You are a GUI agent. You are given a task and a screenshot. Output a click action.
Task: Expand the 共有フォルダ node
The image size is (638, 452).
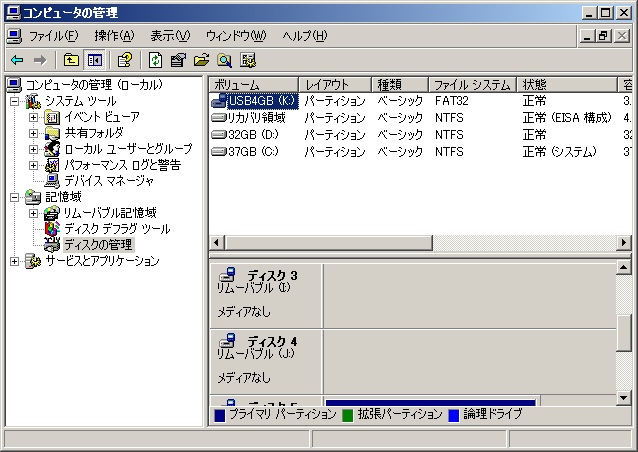point(33,133)
